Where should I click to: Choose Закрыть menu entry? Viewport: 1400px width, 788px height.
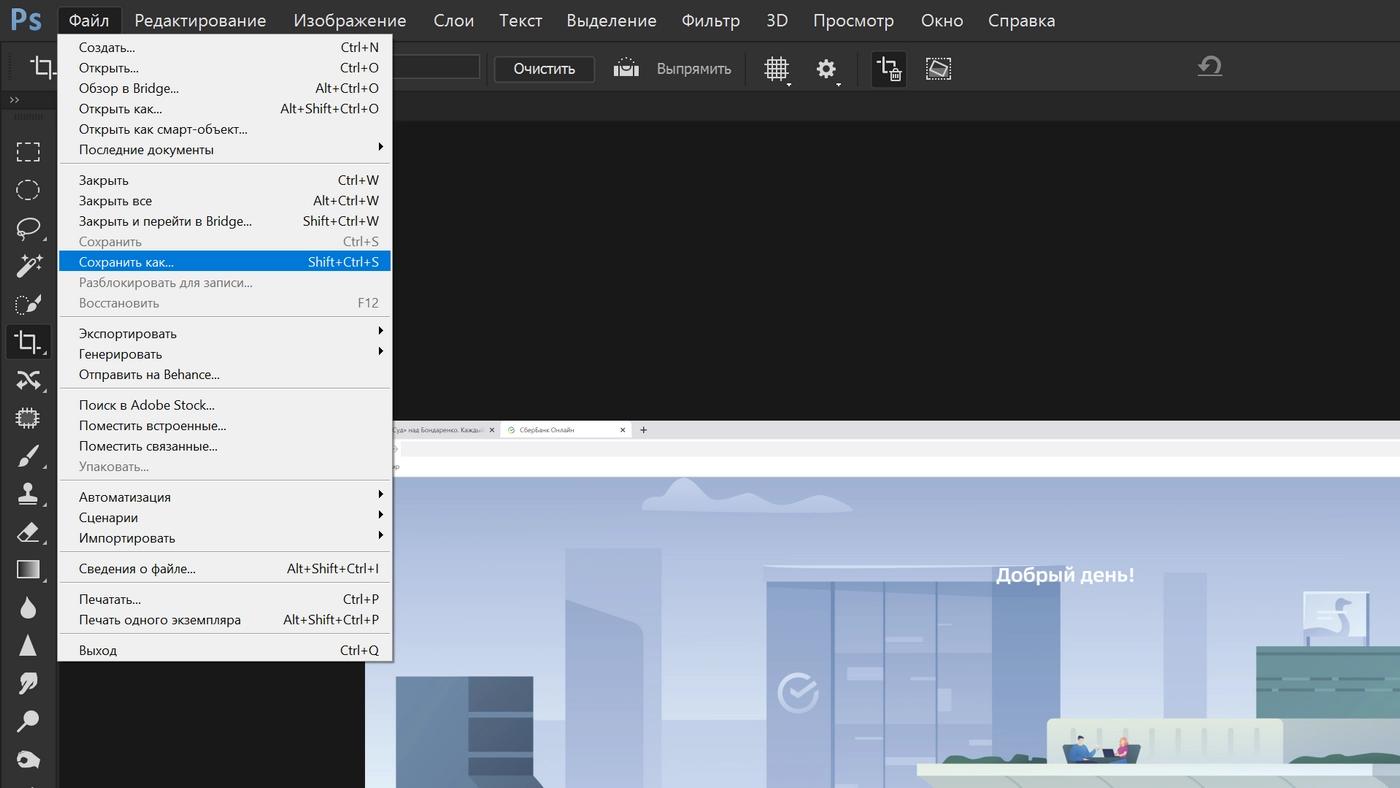(x=225, y=180)
